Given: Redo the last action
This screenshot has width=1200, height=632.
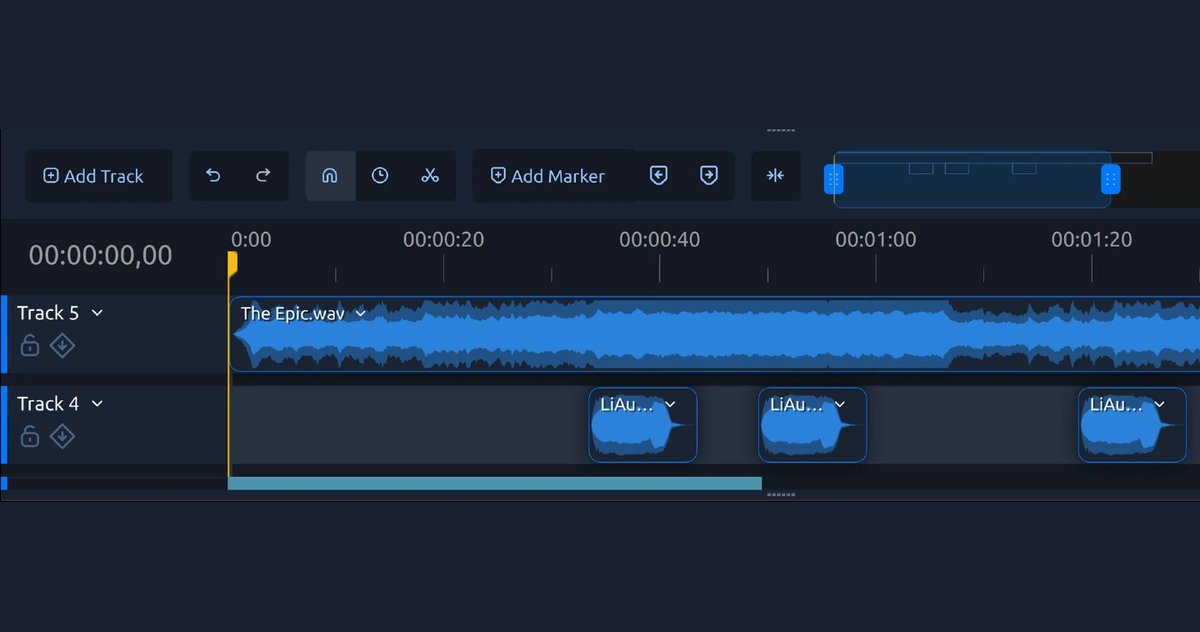Looking at the screenshot, I should pyautogui.click(x=263, y=176).
